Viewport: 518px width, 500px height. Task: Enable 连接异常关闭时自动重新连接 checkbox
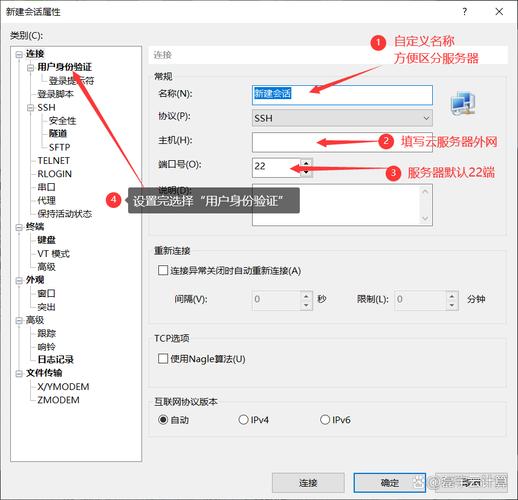pos(163,270)
